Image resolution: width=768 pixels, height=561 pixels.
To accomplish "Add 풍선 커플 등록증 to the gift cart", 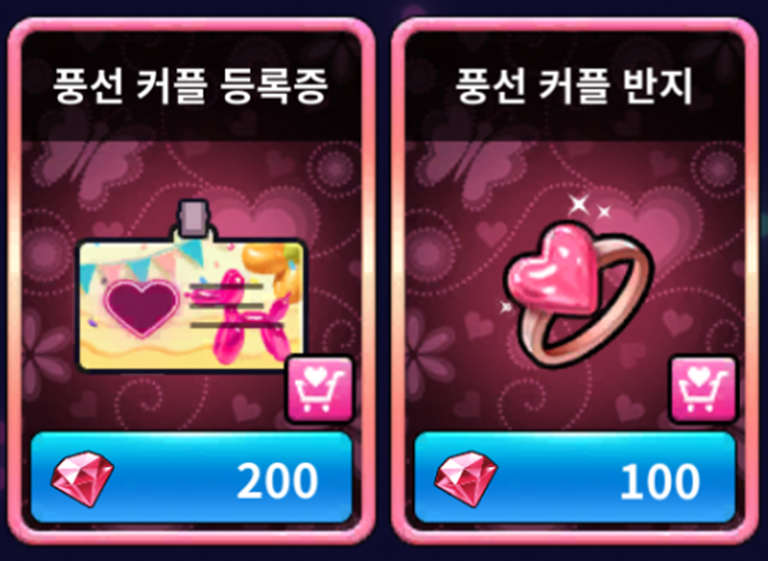I will pos(320,390).
